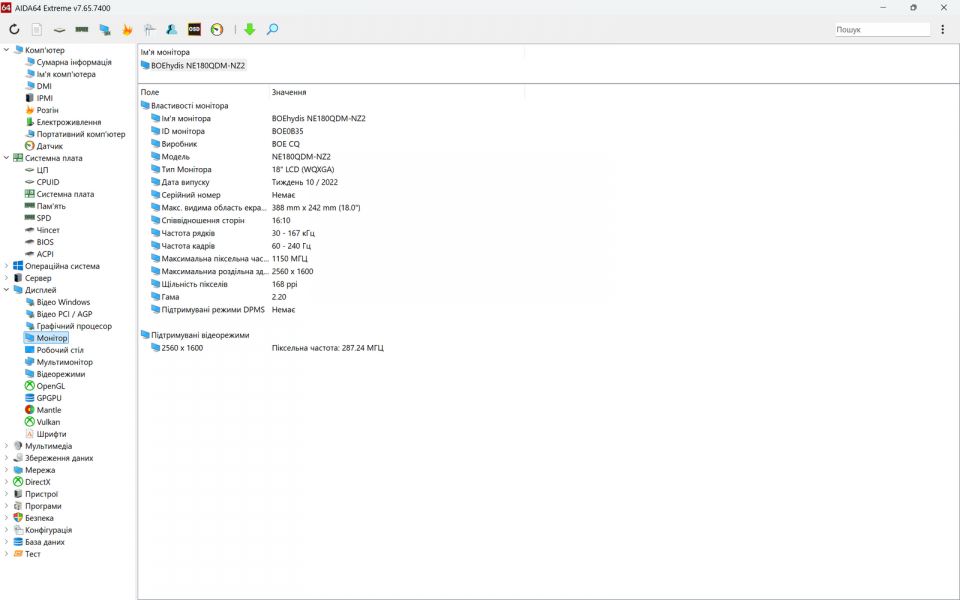960x600 pixels.
Task: Open Відео Windows in the tree
Action: click(x=63, y=302)
